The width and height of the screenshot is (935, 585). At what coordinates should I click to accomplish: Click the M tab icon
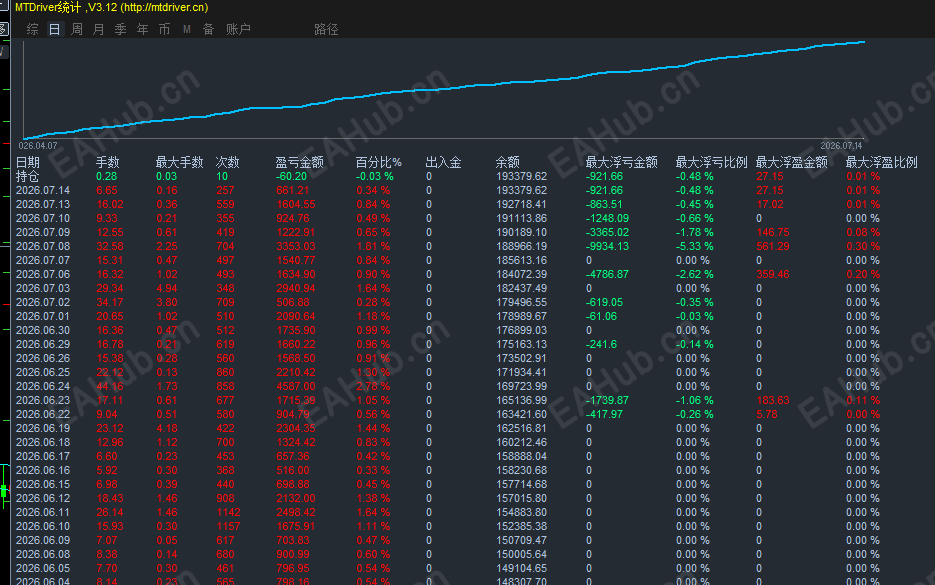(x=187, y=29)
